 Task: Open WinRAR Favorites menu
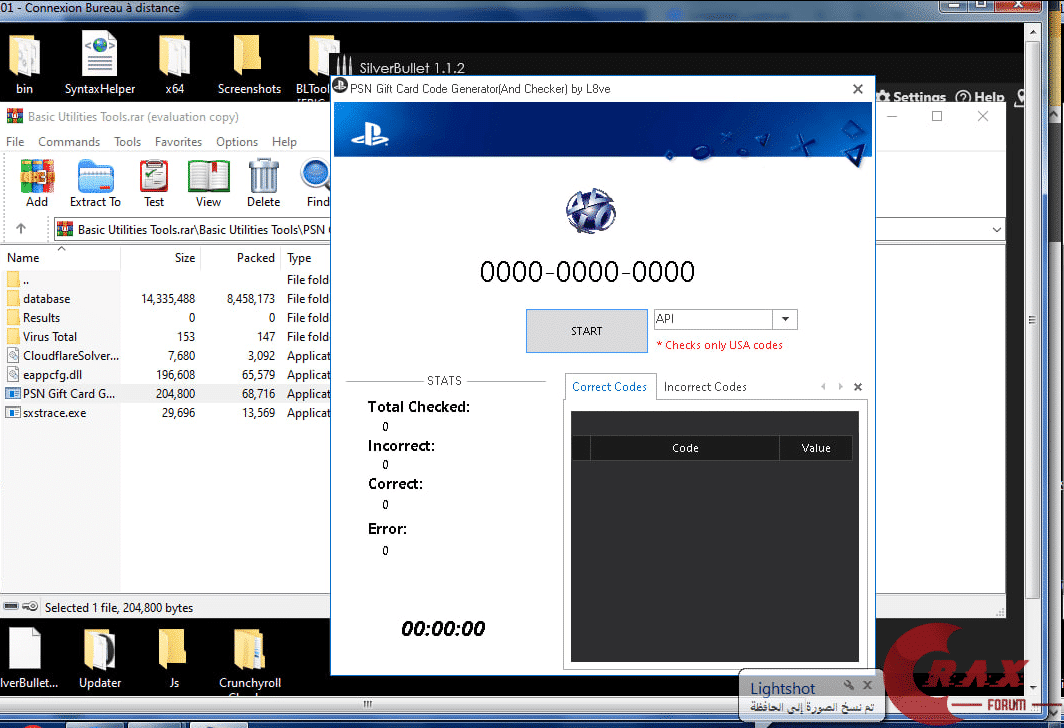pos(178,142)
